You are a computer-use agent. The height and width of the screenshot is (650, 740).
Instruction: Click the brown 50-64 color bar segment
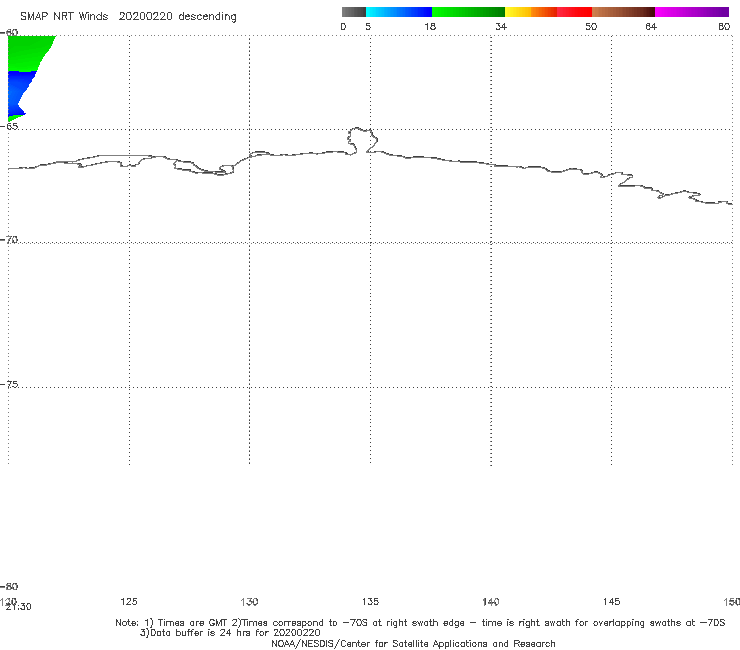pos(623,12)
